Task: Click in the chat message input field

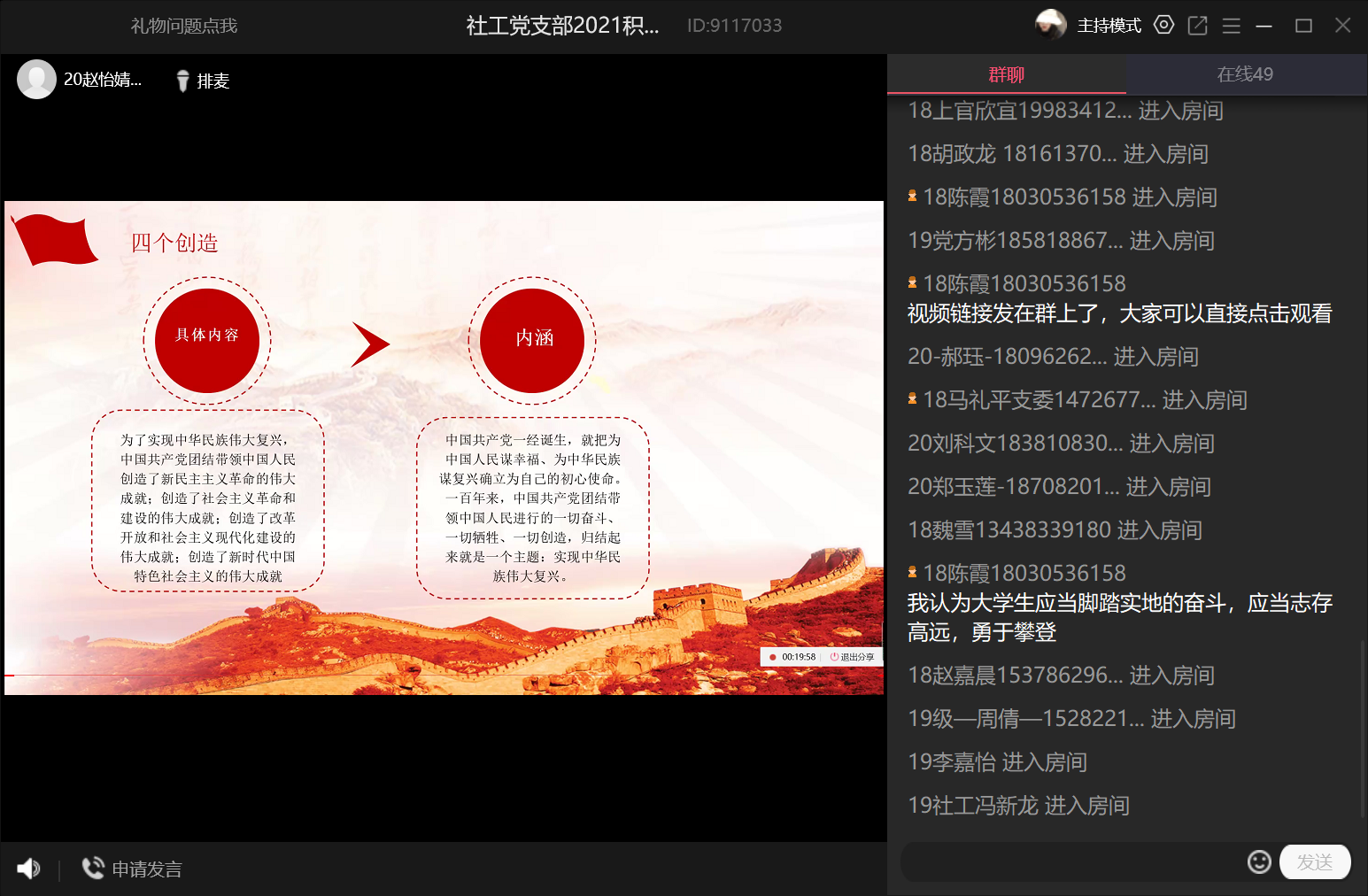Action: pos(1071,861)
